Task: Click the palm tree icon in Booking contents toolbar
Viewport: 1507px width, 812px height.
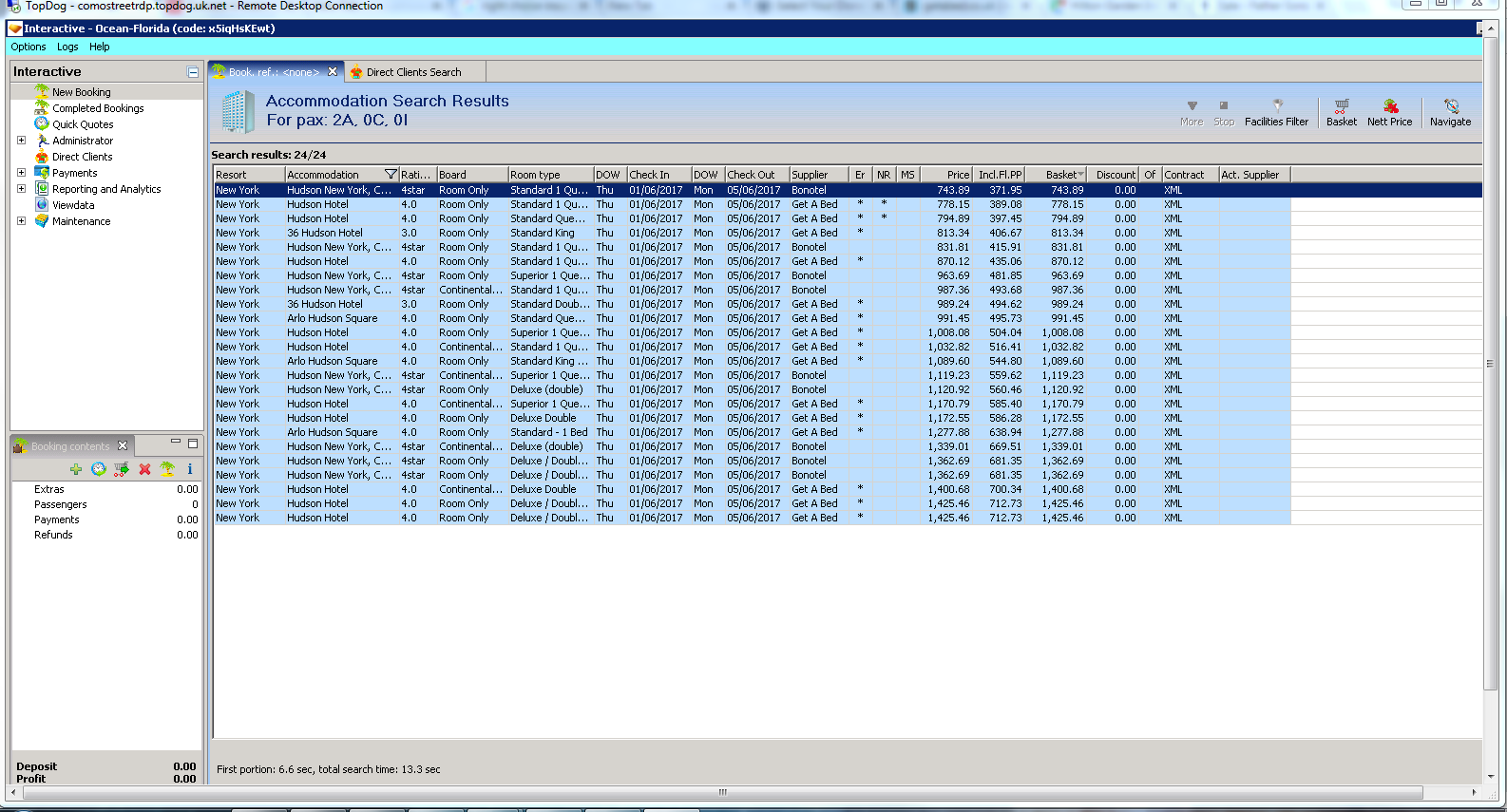Action: pyautogui.click(x=167, y=469)
